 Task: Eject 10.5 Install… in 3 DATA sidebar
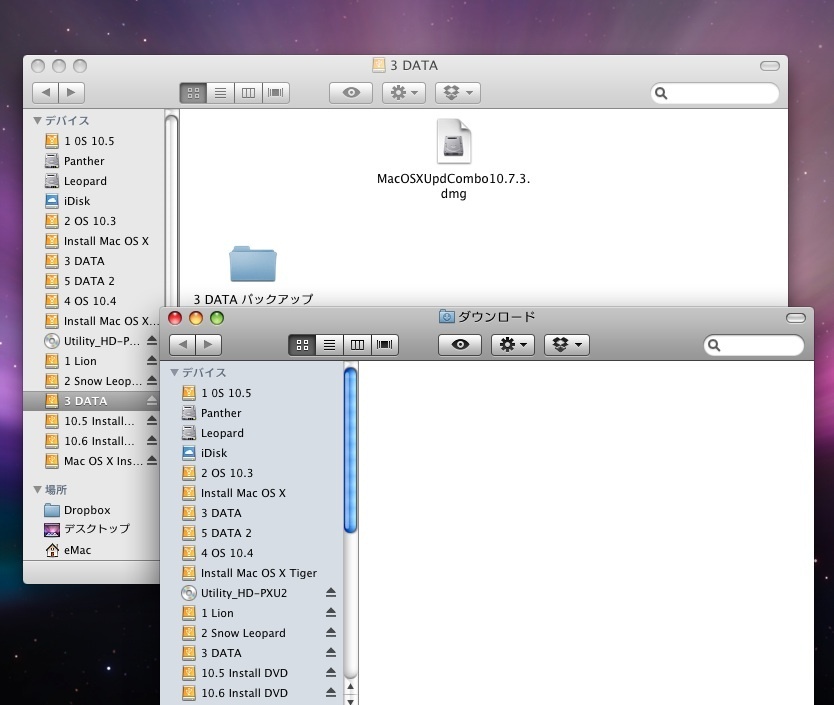(x=152, y=421)
